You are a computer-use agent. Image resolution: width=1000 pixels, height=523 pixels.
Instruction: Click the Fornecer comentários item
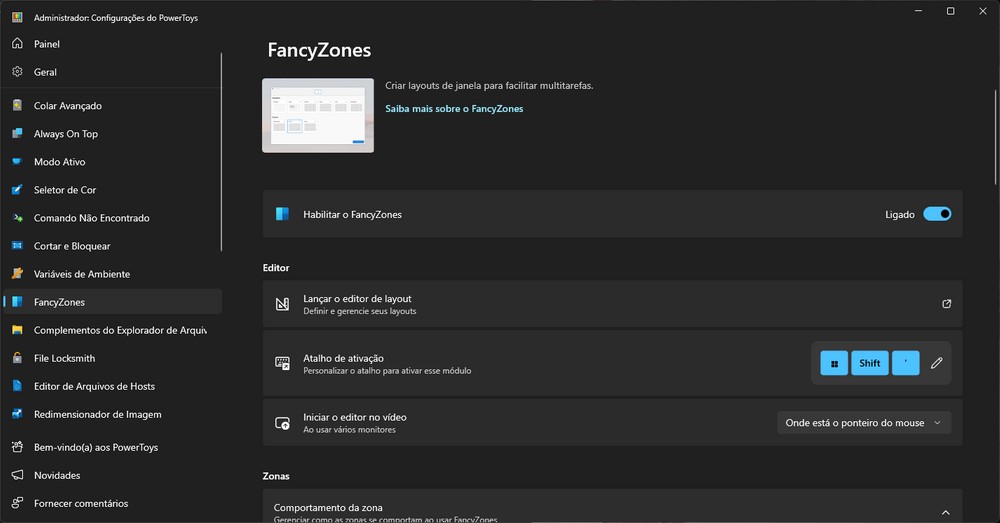(80, 503)
